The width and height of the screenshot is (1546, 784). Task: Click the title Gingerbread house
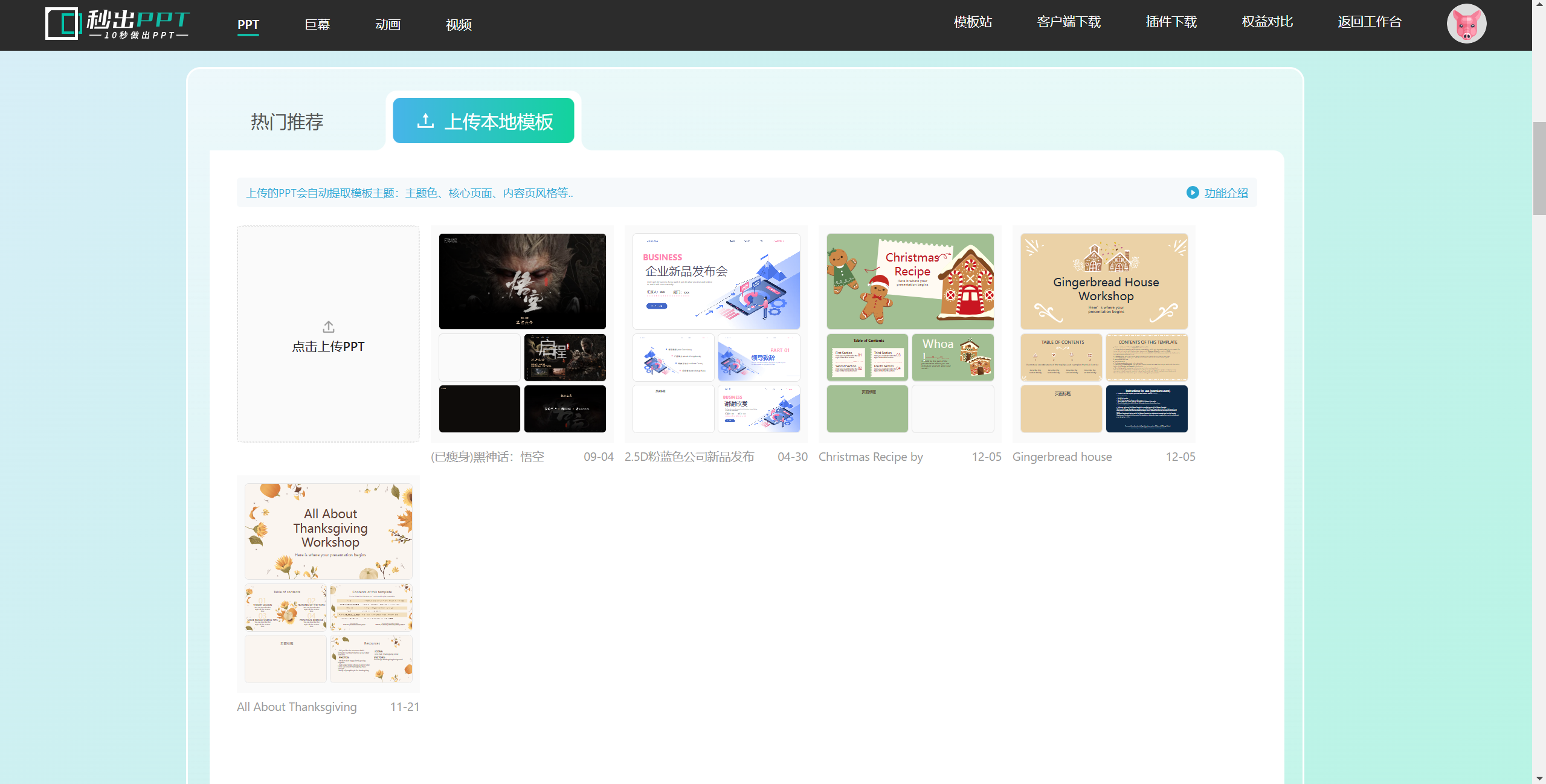(x=1062, y=457)
